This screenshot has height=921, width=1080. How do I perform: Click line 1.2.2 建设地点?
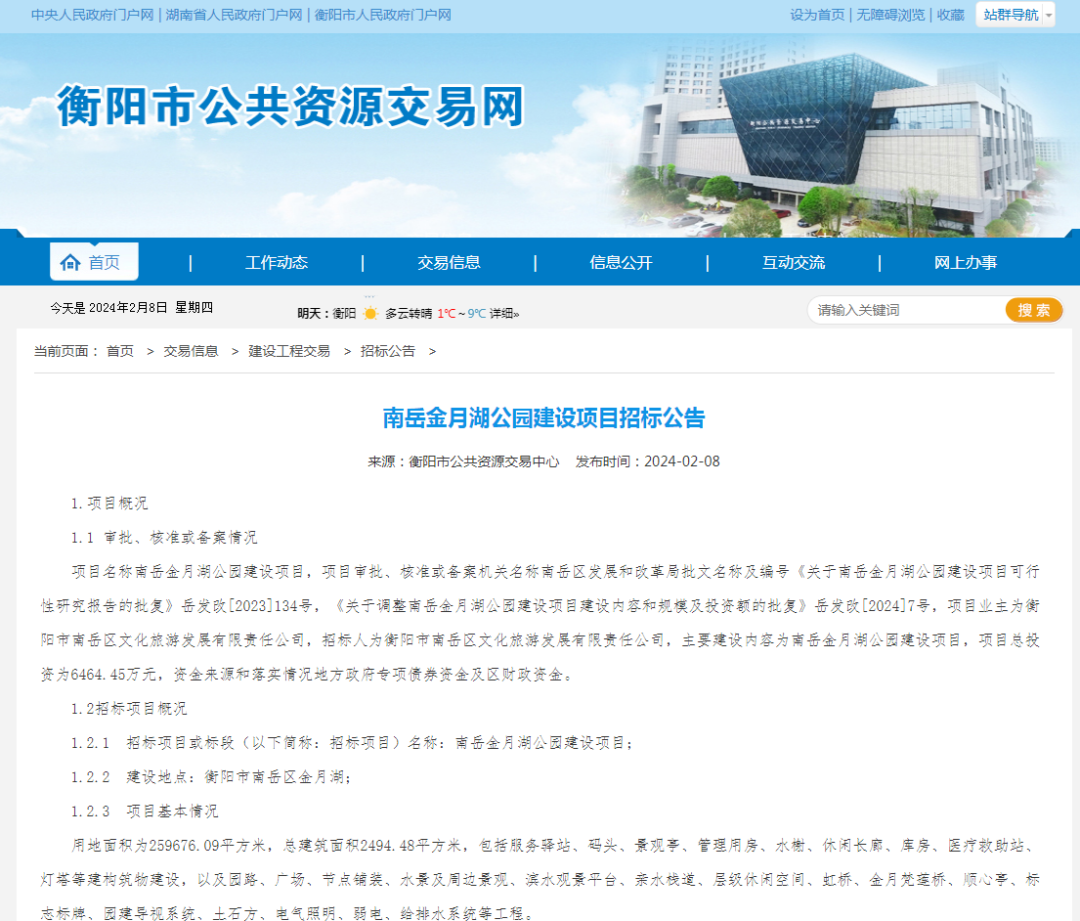pyautogui.click(x=211, y=777)
